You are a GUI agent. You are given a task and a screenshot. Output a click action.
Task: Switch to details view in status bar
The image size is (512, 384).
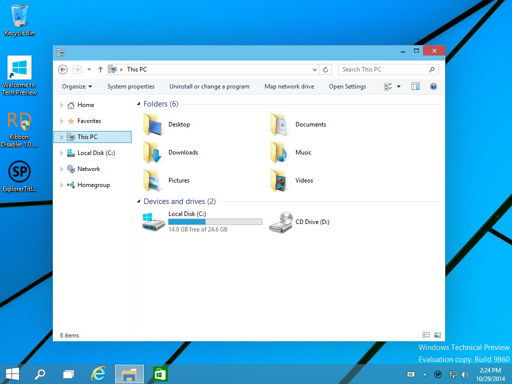click(x=426, y=335)
